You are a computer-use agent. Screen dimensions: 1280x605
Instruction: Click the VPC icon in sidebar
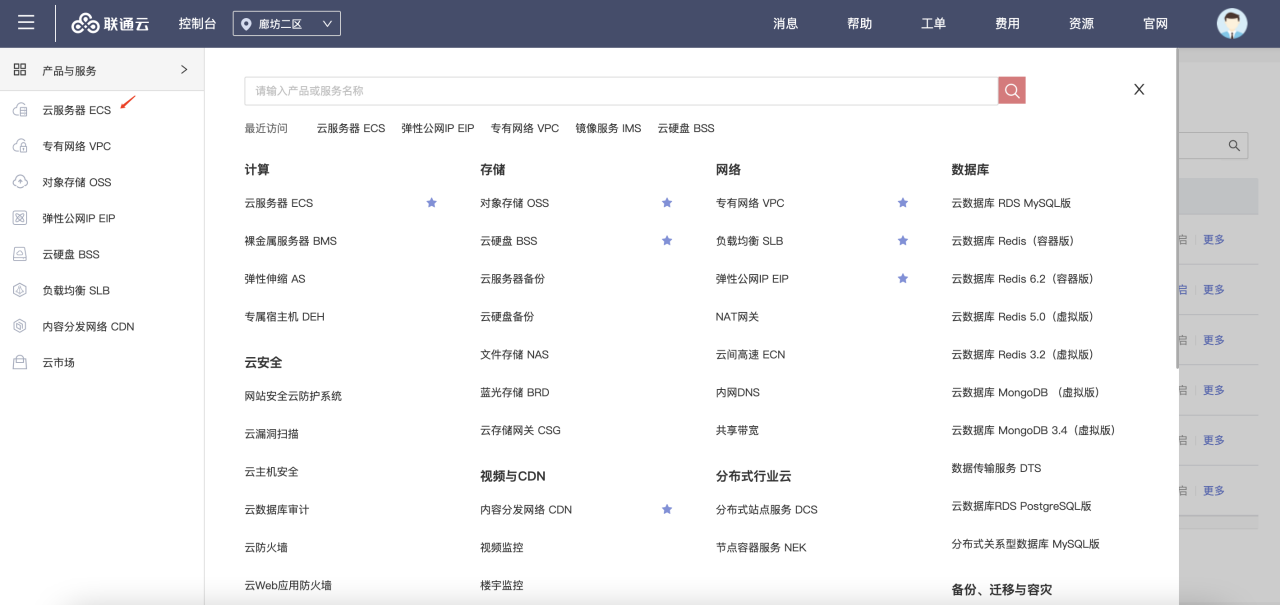[x=20, y=146]
